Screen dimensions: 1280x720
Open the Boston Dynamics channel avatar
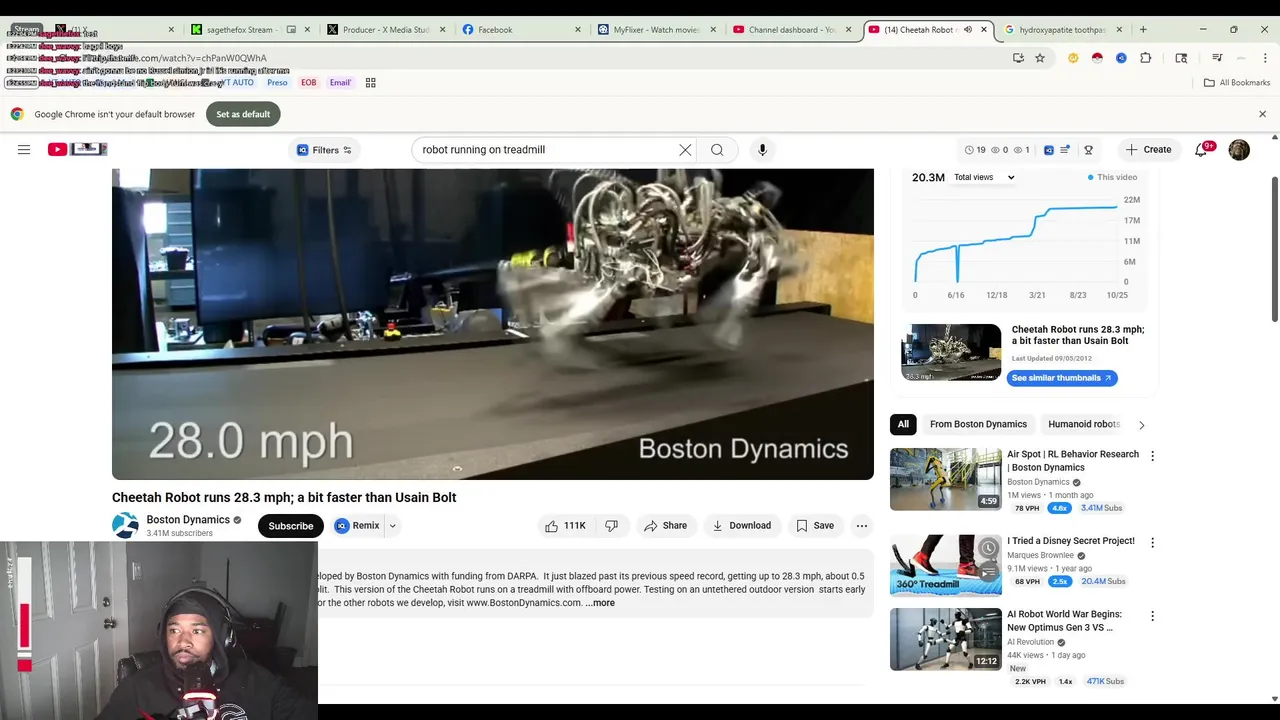[125, 526]
